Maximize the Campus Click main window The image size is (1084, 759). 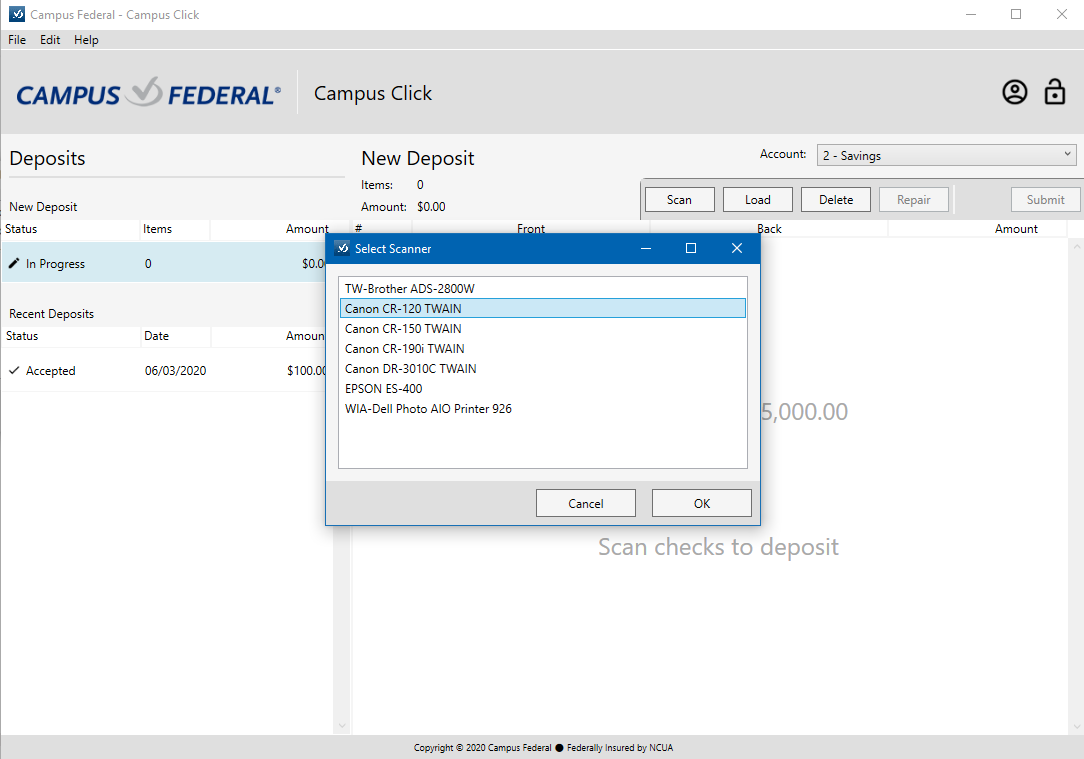pos(1016,15)
